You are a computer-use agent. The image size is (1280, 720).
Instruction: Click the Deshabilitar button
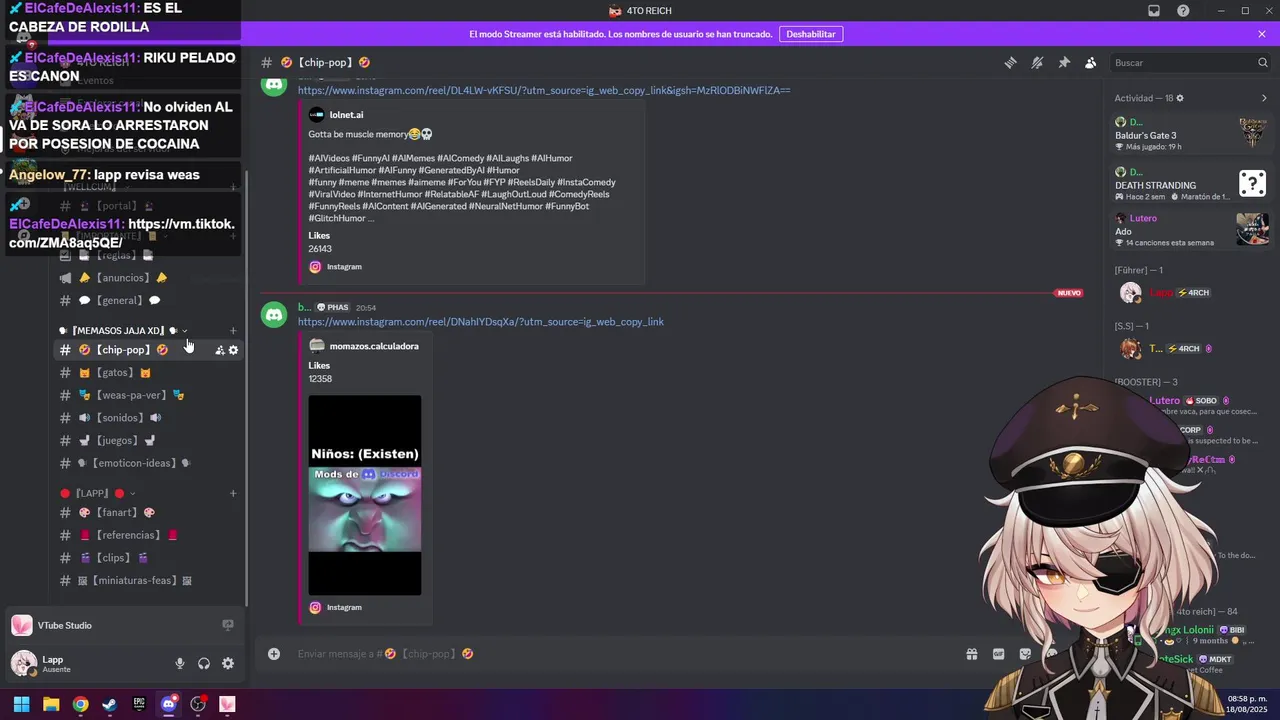click(811, 34)
